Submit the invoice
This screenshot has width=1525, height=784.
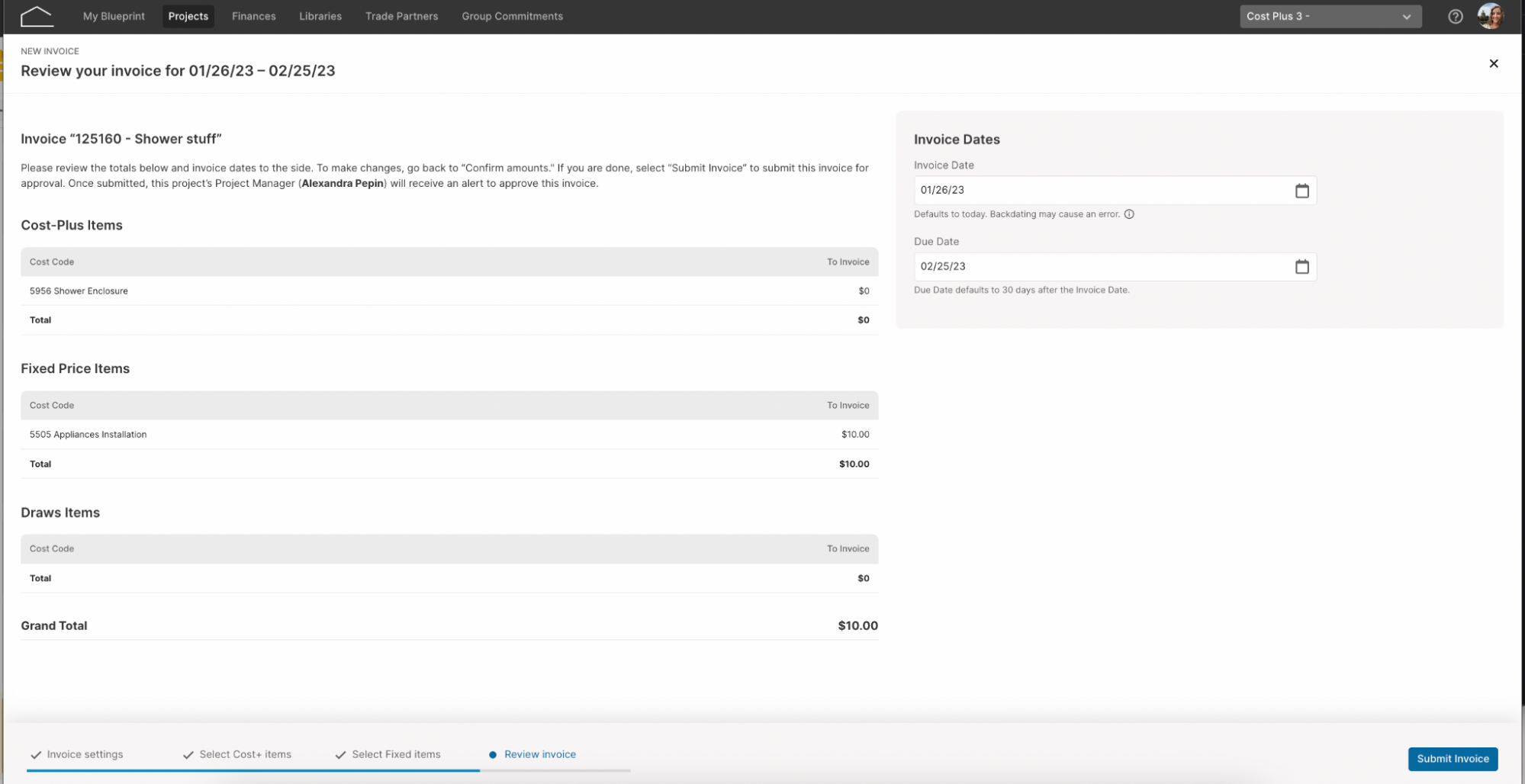click(x=1453, y=759)
